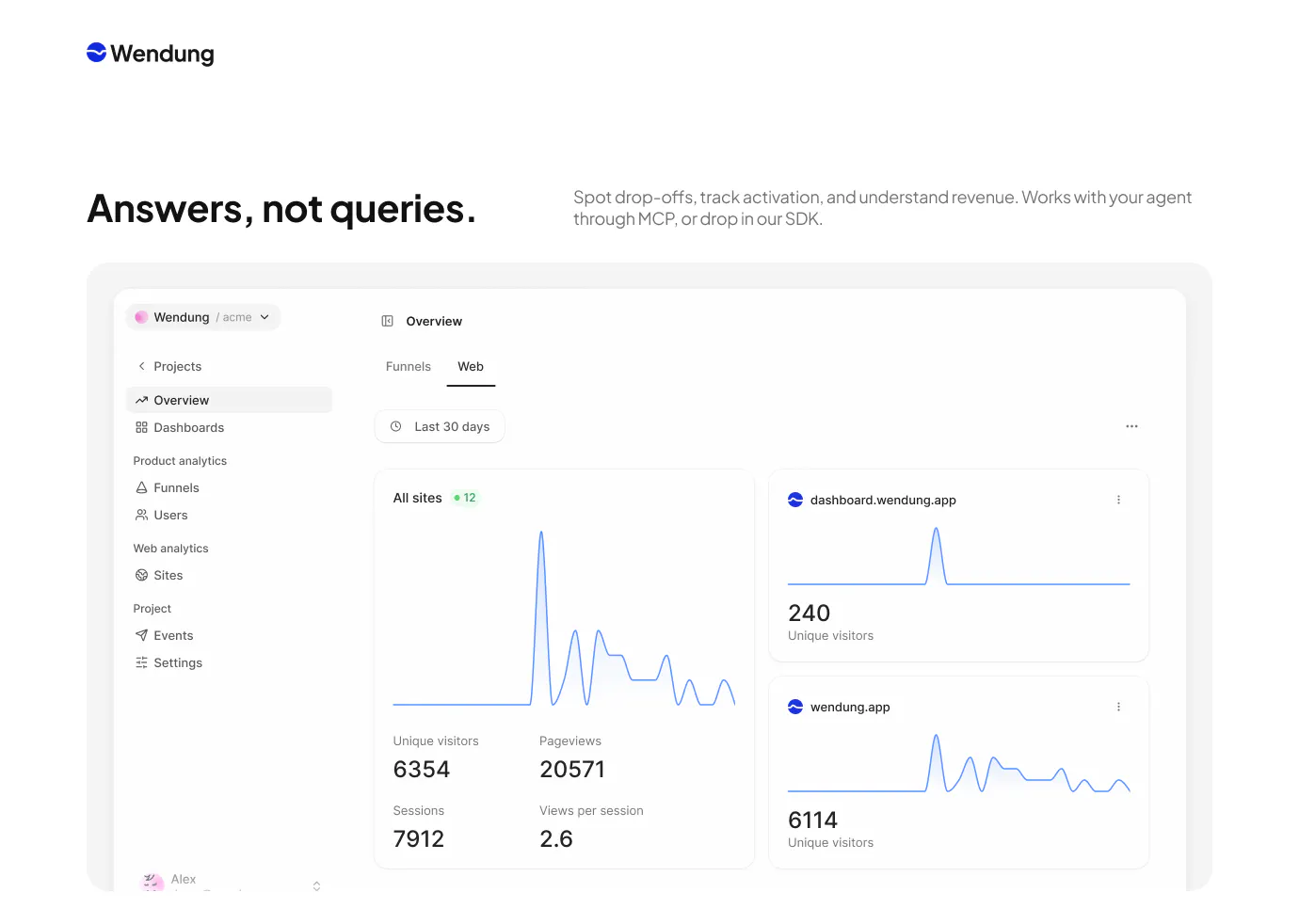Click the grid icon beside Dashboards

pos(141,427)
